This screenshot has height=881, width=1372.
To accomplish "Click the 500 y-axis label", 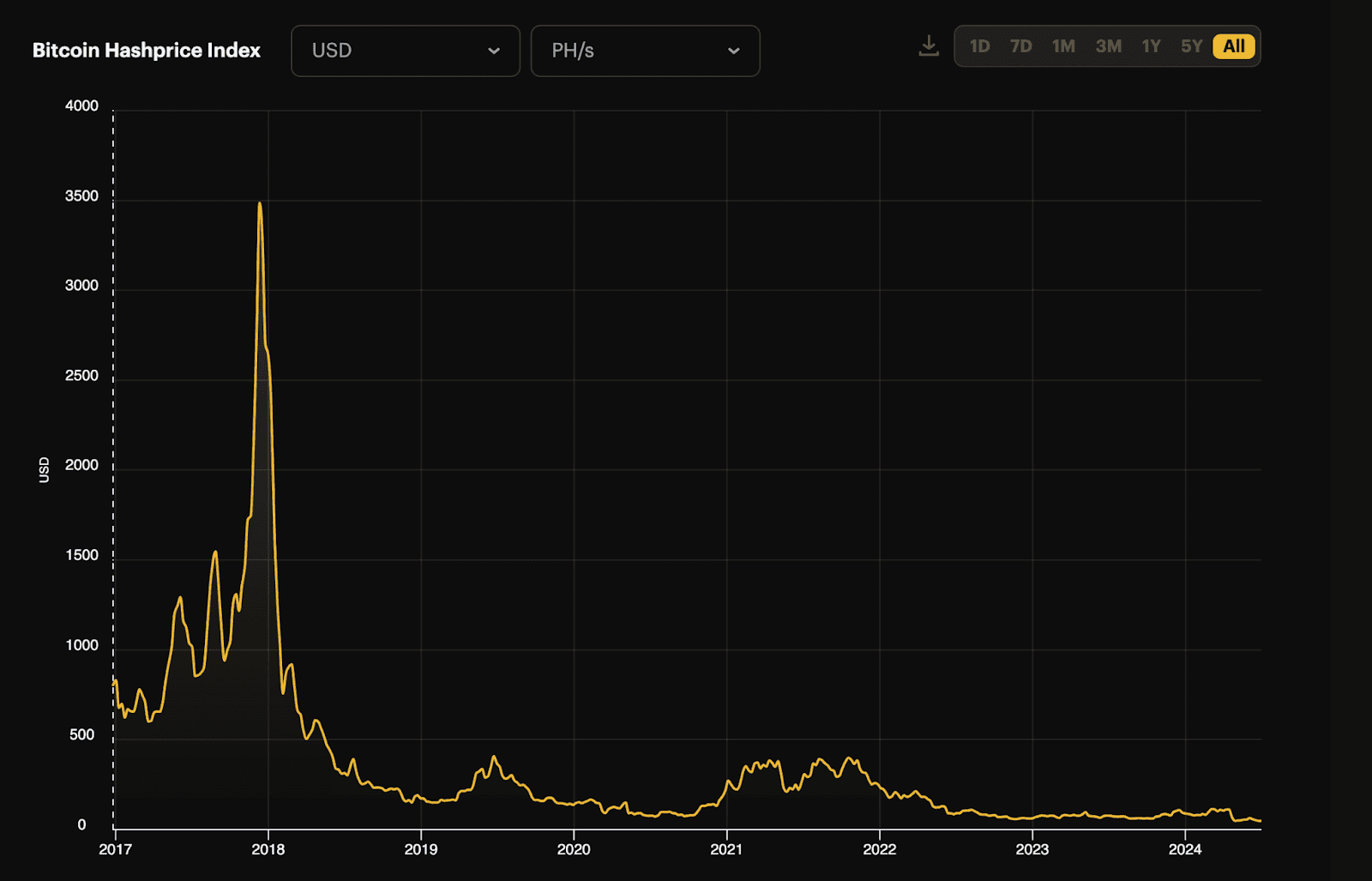I will tap(81, 735).
